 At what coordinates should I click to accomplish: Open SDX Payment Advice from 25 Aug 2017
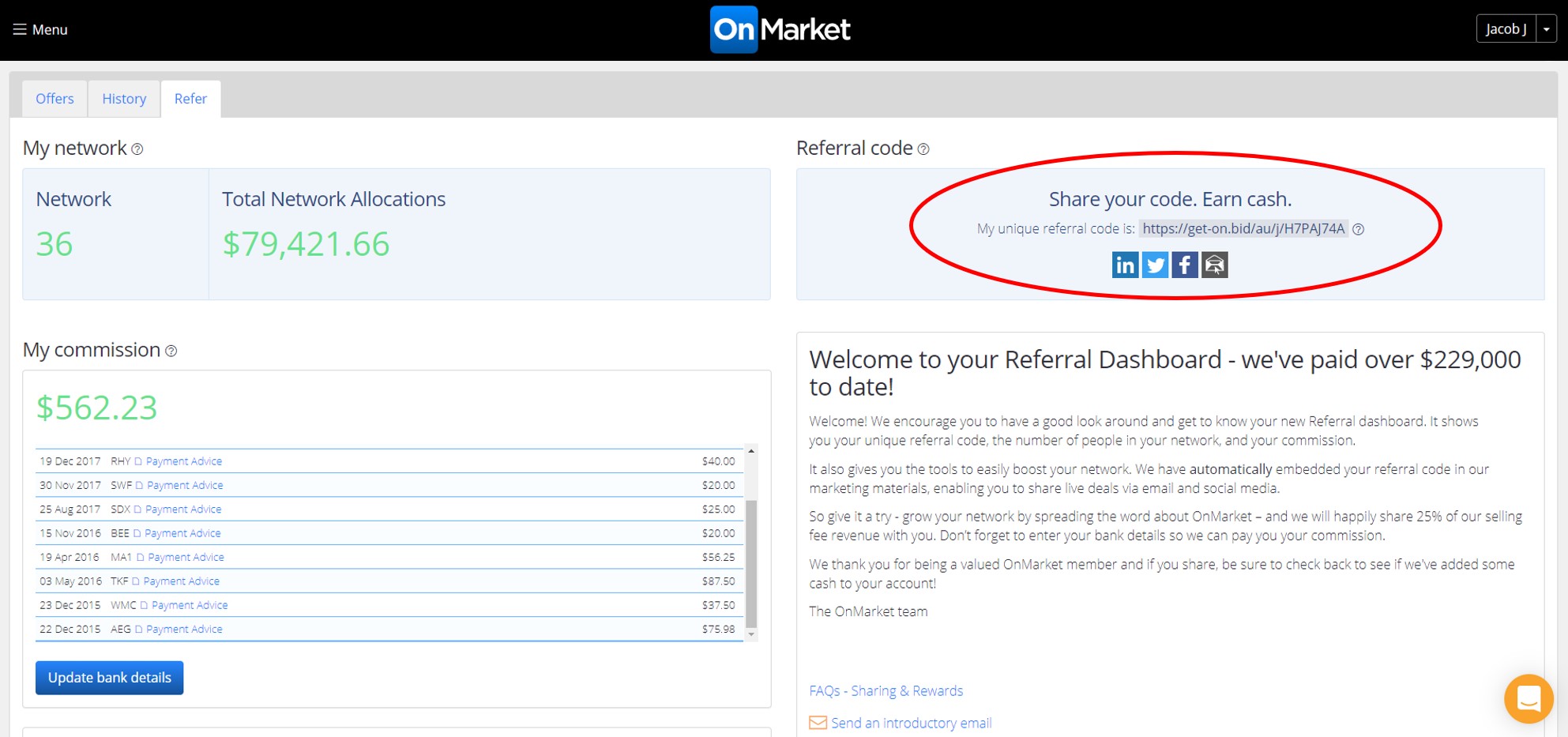click(183, 510)
